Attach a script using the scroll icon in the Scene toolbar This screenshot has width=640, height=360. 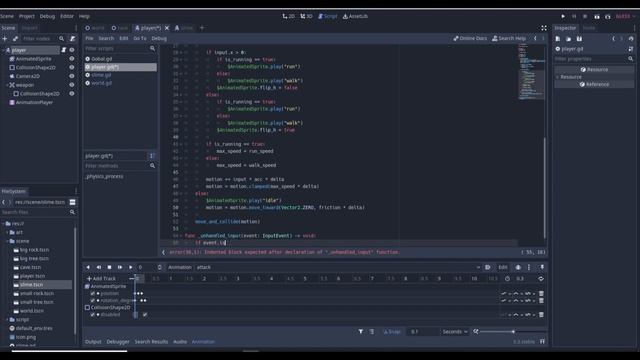tap(72, 38)
